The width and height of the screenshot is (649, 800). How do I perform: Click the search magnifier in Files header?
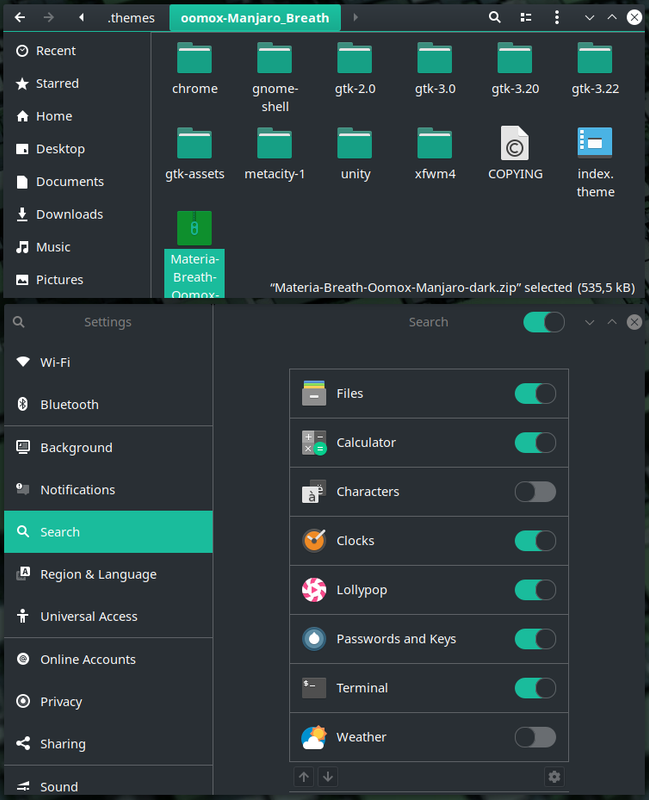click(x=494, y=17)
